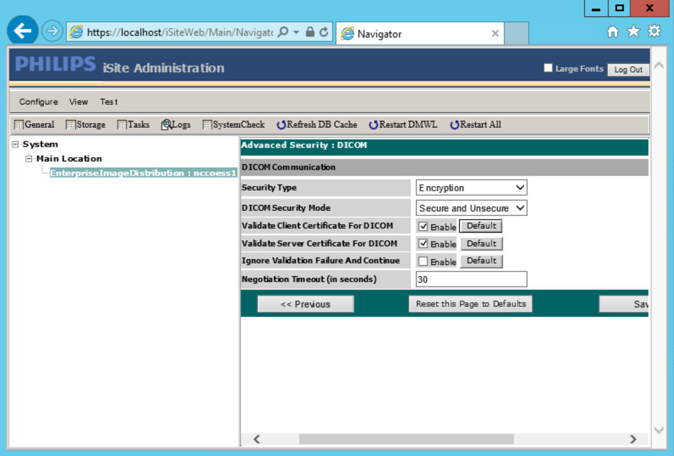Go back with the browser back arrow
This screenshot has width=674, height=456.
tap(22, 31)
